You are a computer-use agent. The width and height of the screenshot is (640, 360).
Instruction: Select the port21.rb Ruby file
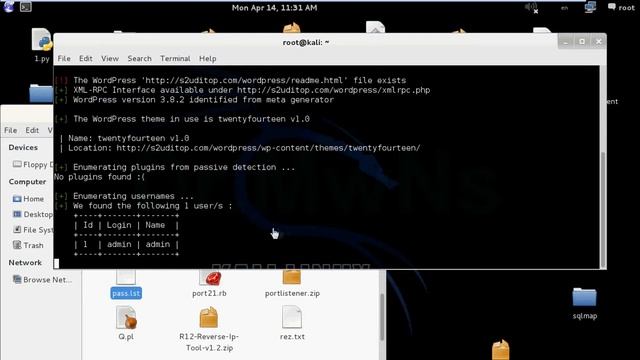[209, 284]
